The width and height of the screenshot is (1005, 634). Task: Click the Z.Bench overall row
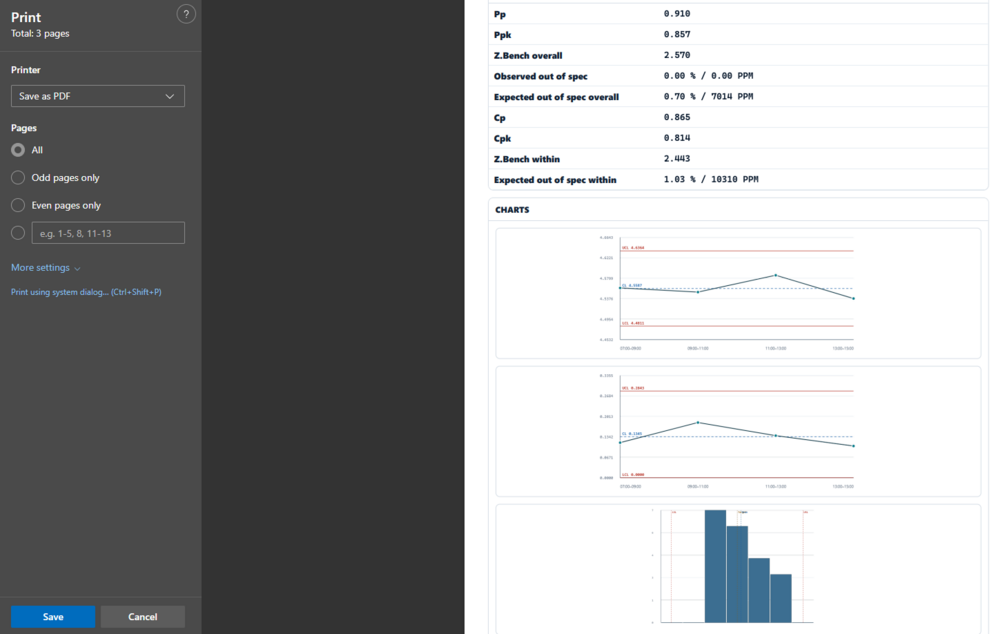pyautogui.click(x=738, y=55)
